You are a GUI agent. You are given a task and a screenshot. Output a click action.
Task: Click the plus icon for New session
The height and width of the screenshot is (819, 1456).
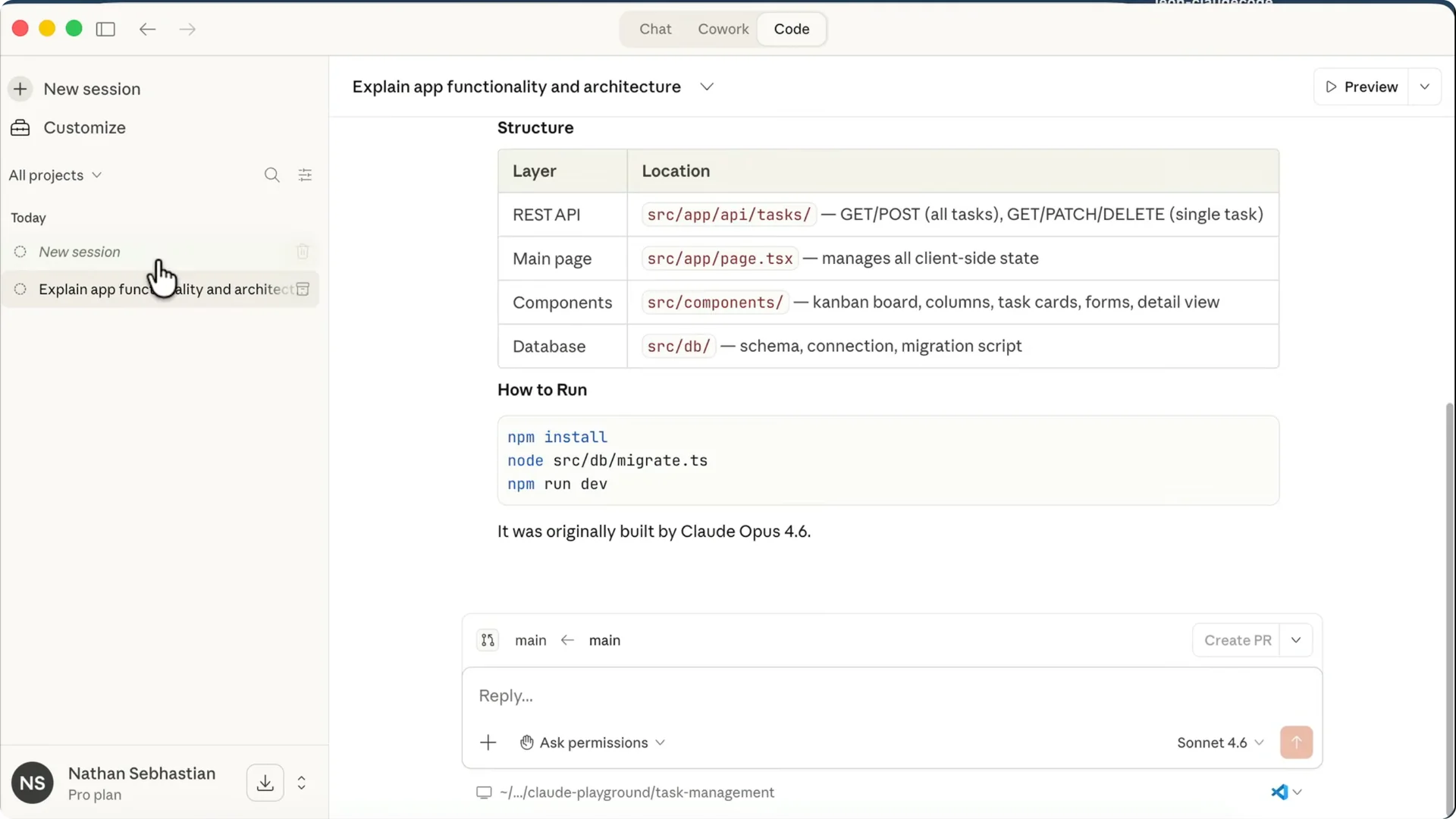point(20,89)
